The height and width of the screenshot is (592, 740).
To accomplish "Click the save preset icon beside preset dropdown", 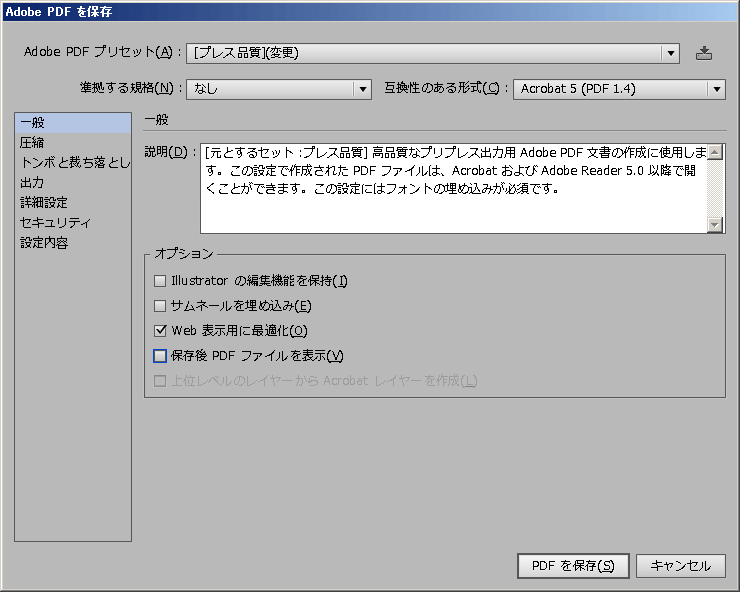I will (704, 53).
